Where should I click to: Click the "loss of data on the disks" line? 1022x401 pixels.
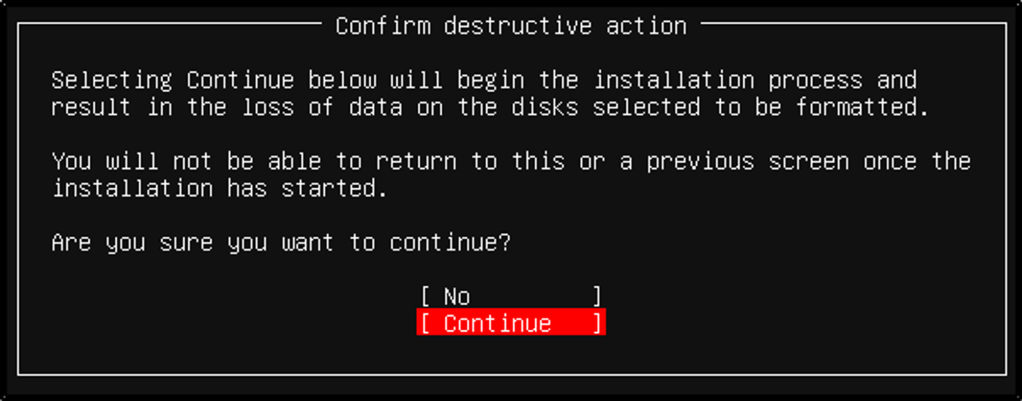tap(490, 107)
